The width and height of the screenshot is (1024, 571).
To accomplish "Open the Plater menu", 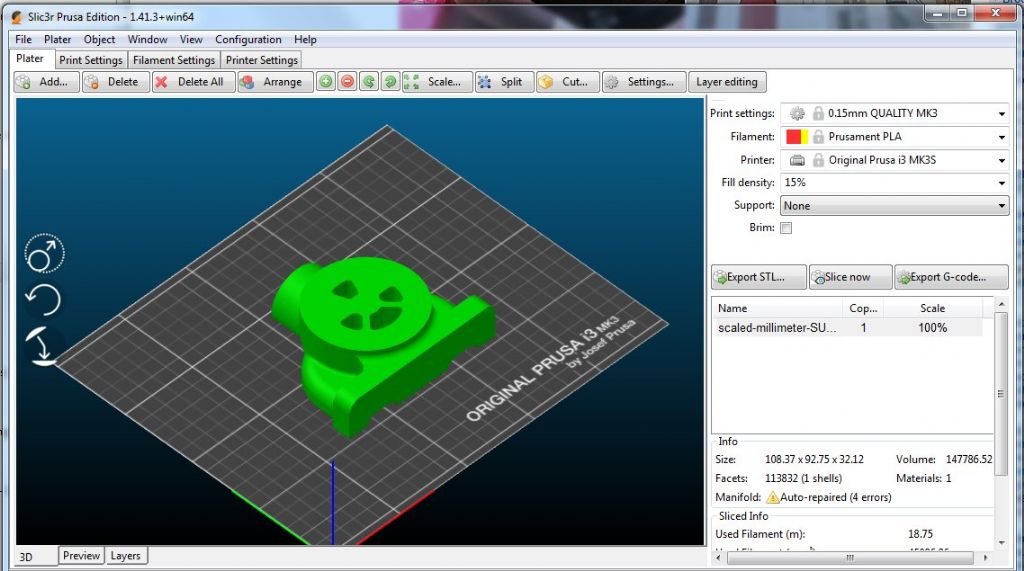I will coord(57,40).
